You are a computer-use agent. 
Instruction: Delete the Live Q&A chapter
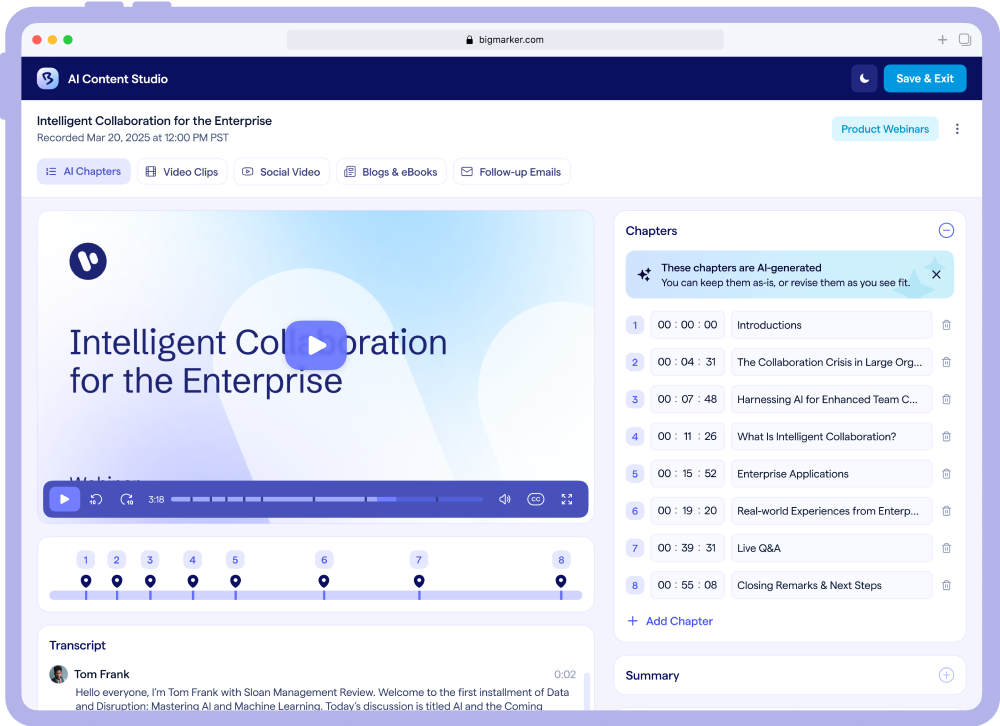coord(946,548)
